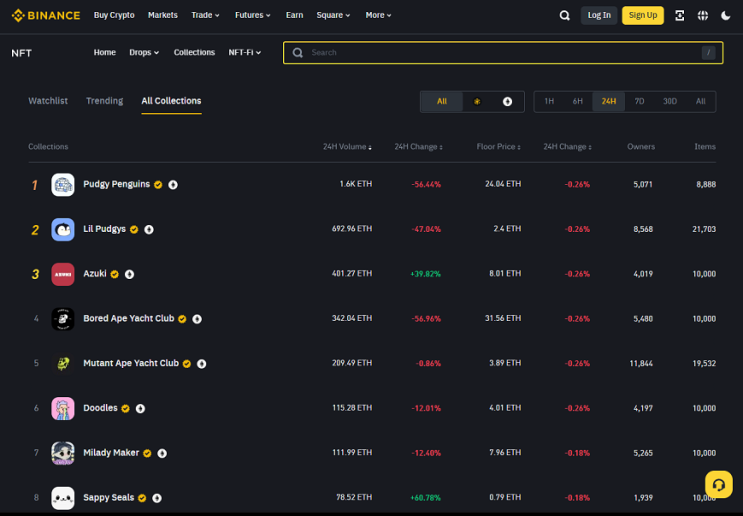743x516 pixels.
Task: Expand the NFT-Fi dropdown
Action: click(245, 53)
